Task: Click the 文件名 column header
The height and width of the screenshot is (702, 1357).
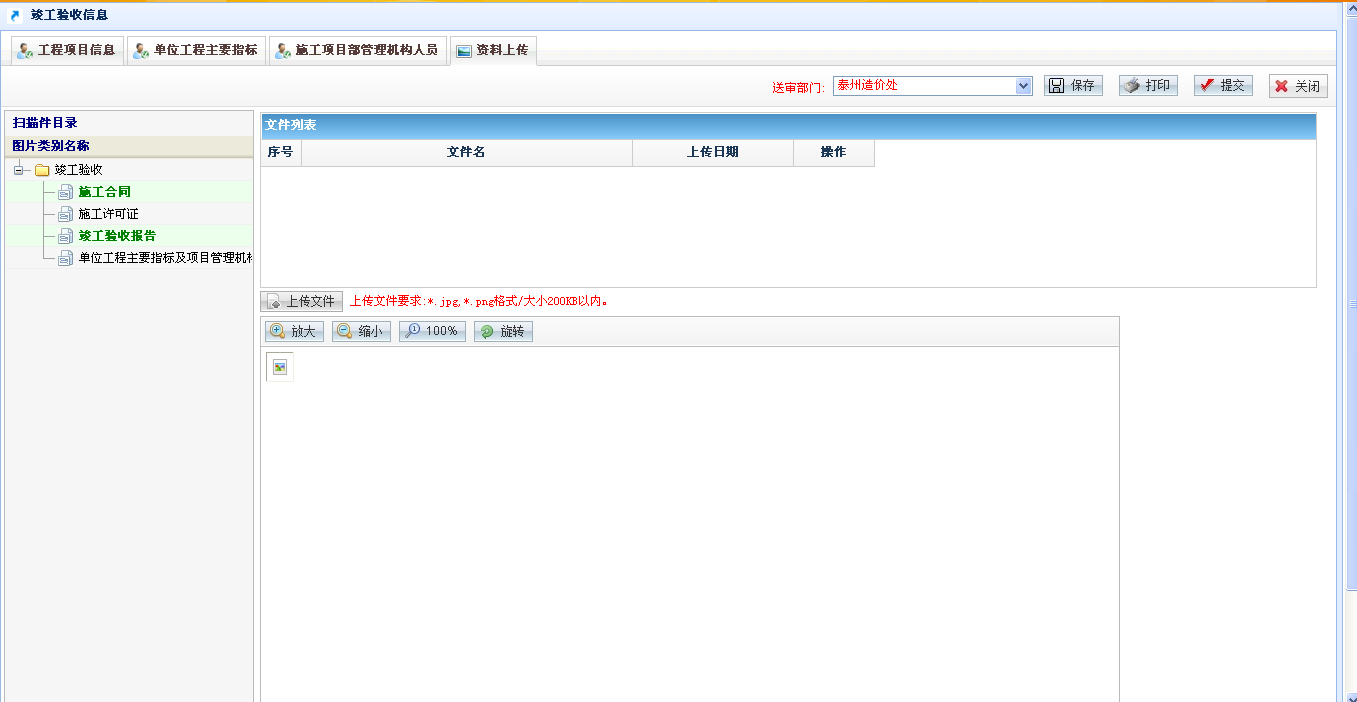Action: tap(466, 152)
